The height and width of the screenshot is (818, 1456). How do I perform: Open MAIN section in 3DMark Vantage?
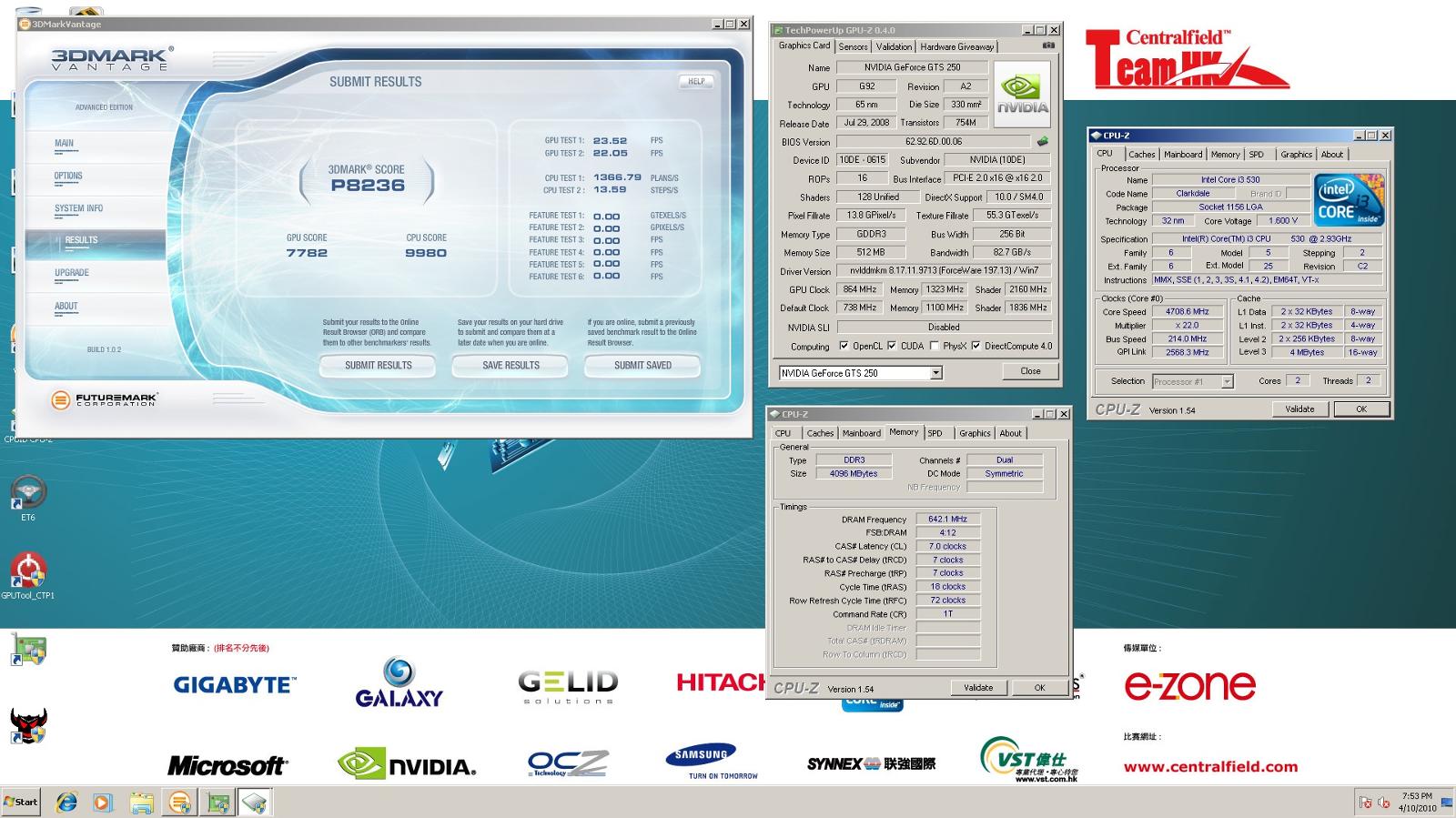64,143
